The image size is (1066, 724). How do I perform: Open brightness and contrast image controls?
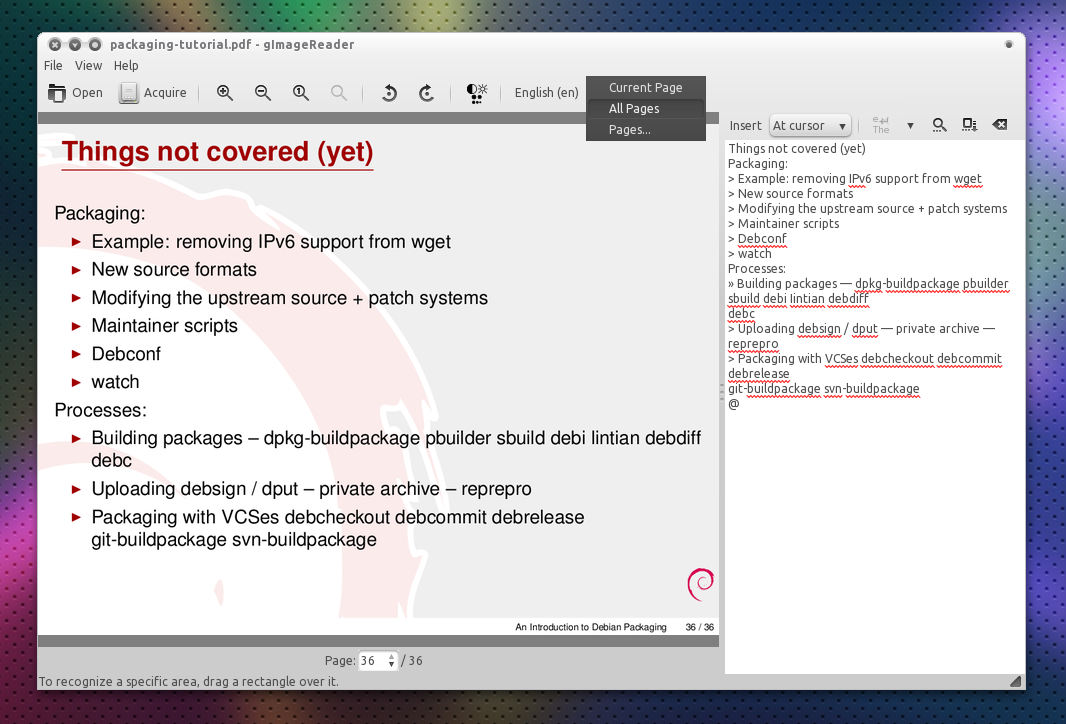click(x=477, y=92)
